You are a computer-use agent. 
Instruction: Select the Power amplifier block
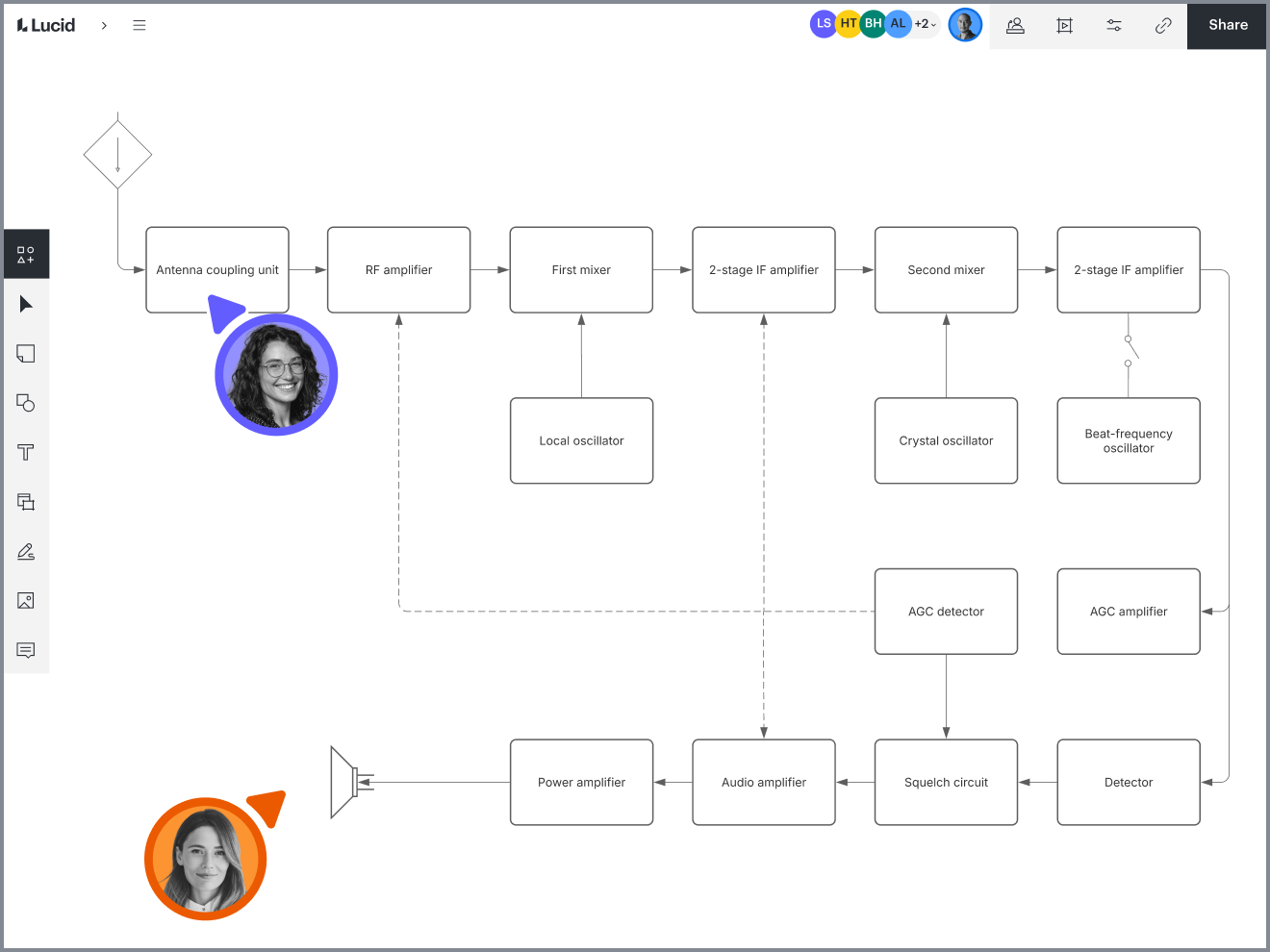581,783
